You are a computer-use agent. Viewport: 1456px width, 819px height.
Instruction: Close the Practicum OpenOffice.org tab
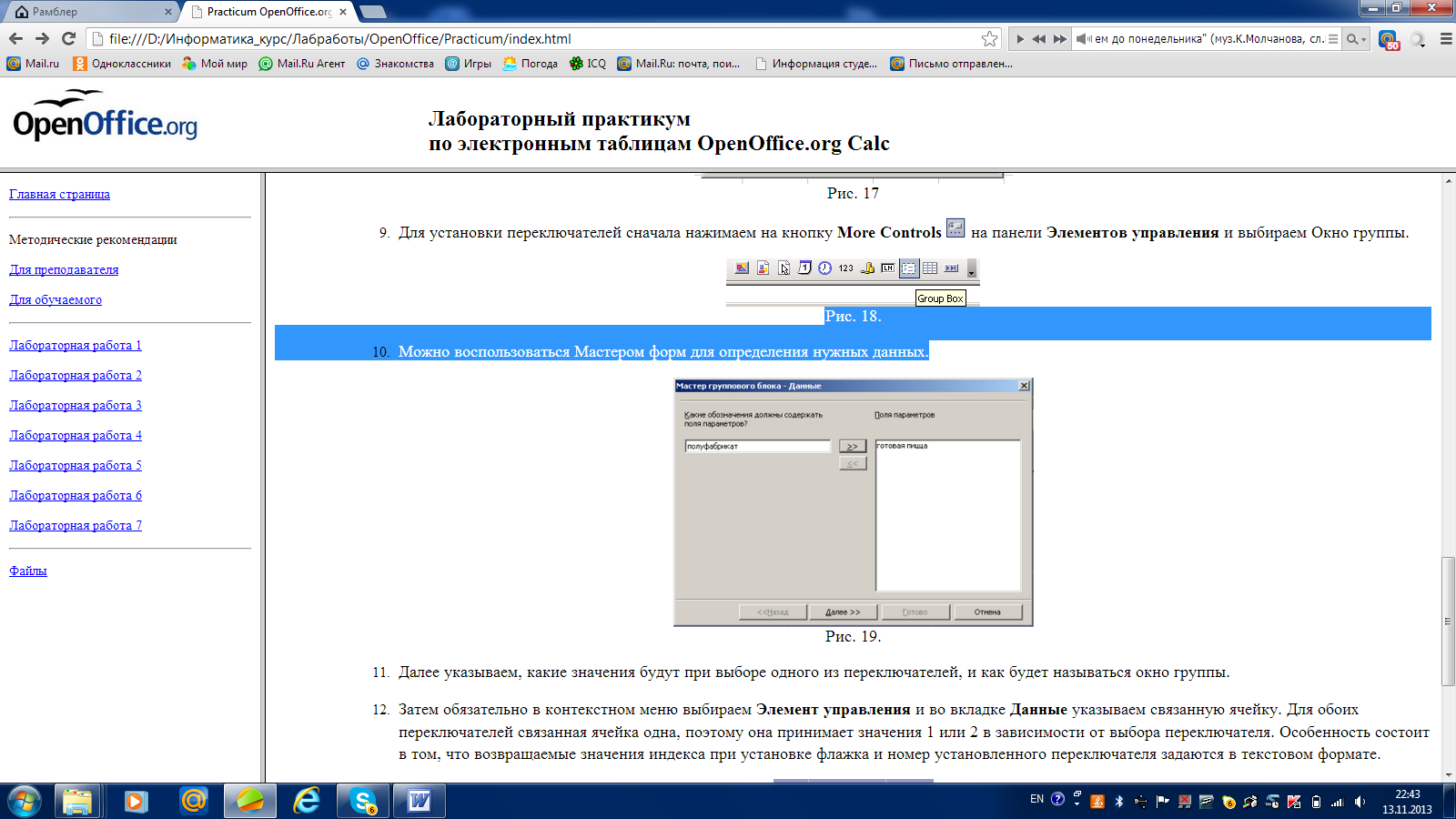[343, 12]
